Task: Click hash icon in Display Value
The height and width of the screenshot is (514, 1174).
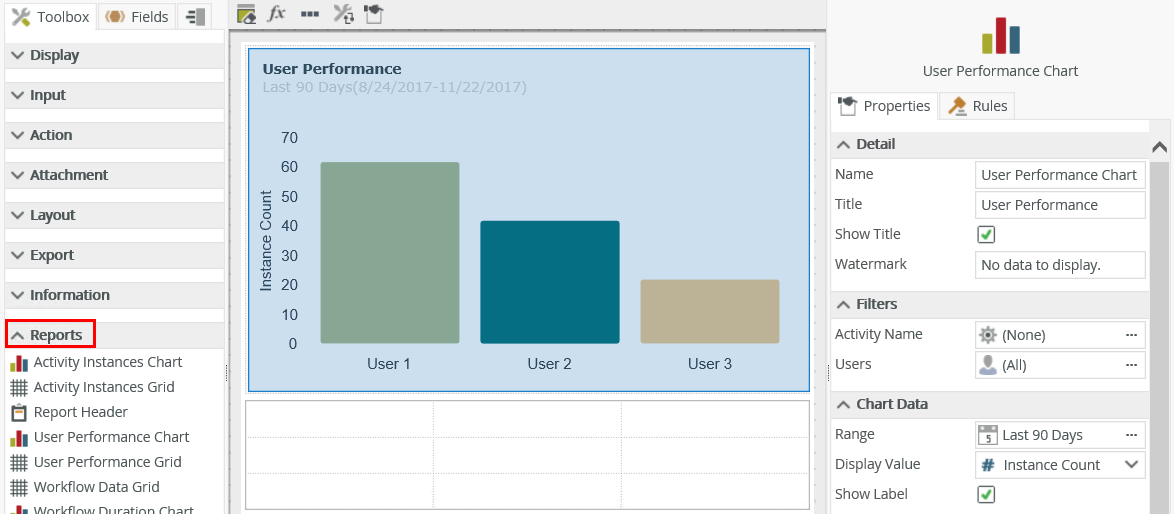Action: [988, 465]
